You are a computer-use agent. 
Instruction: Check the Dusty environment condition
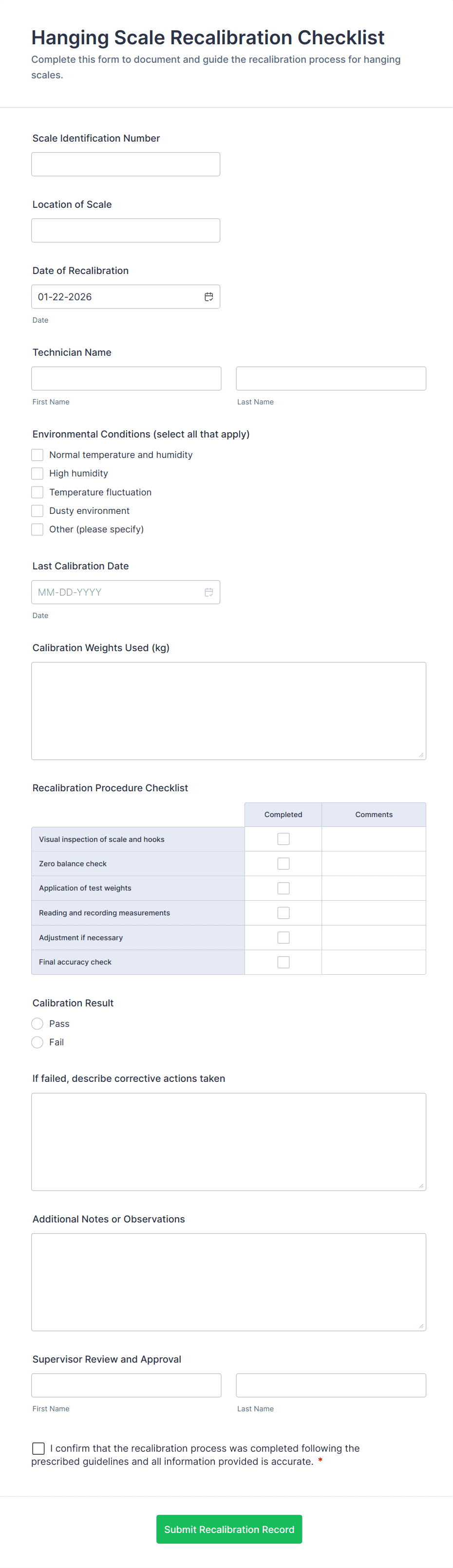37,511
